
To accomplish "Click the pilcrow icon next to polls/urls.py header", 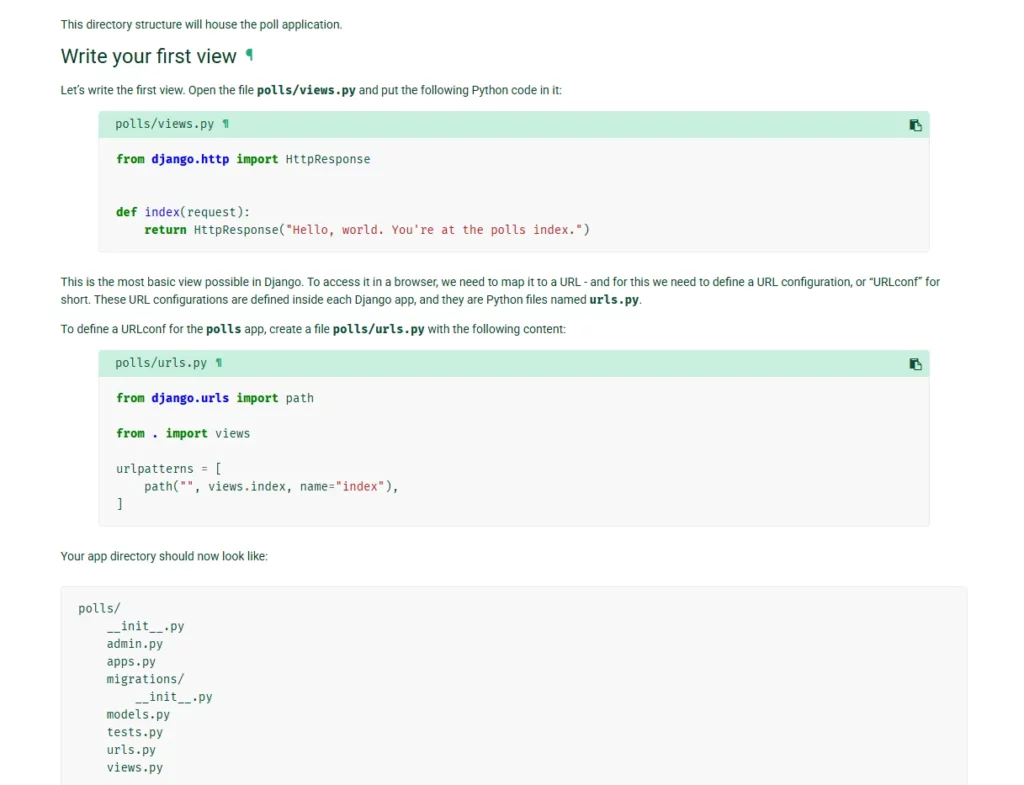I will click(219, 363).
